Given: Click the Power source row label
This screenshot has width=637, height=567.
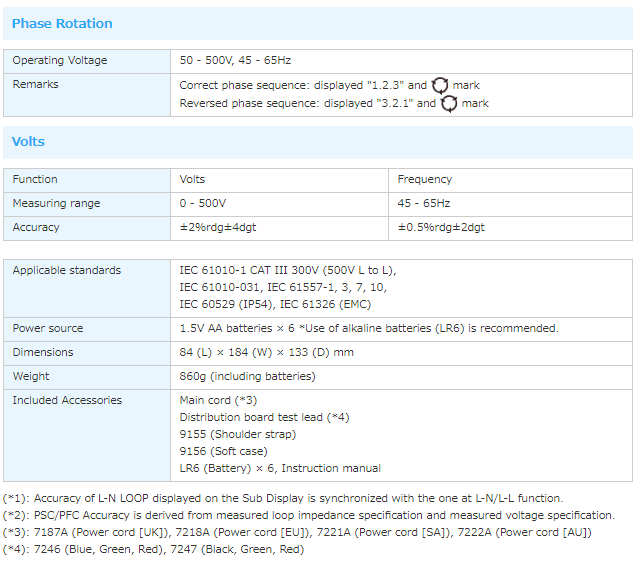Looking at the screenshot, I should 48,329.
